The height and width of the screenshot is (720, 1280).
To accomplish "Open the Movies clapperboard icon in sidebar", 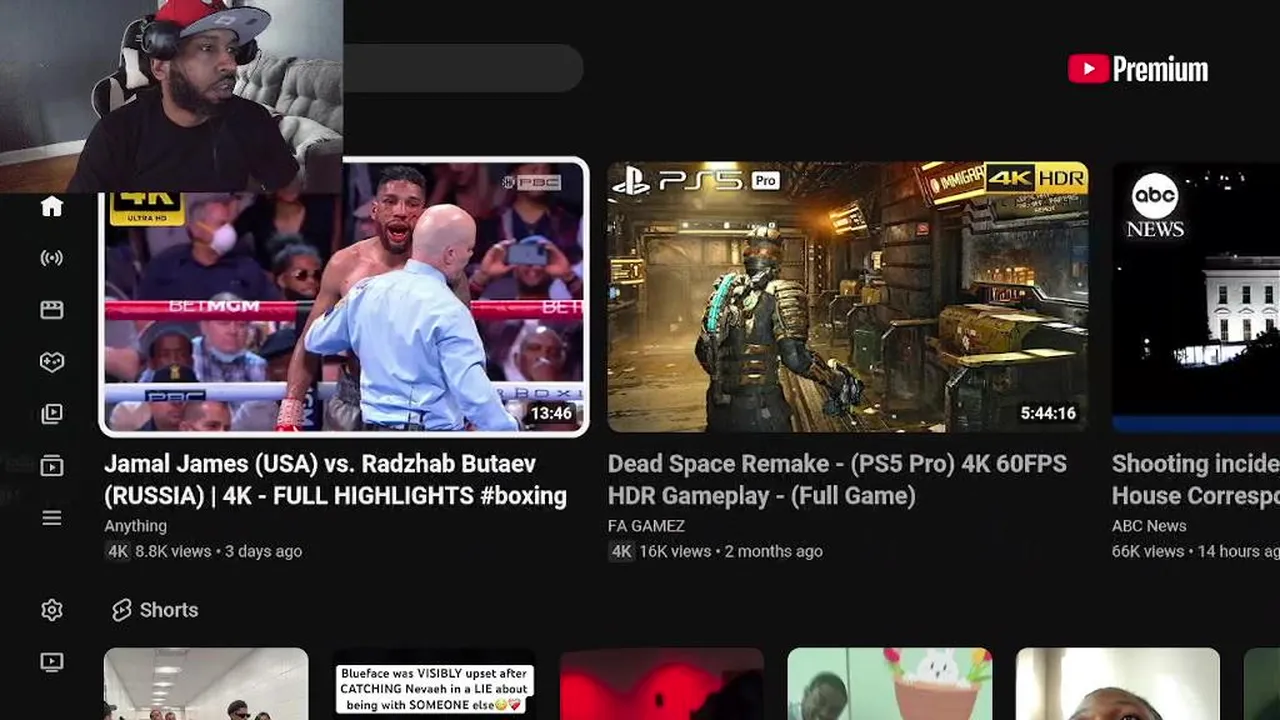I will point(52,310).
